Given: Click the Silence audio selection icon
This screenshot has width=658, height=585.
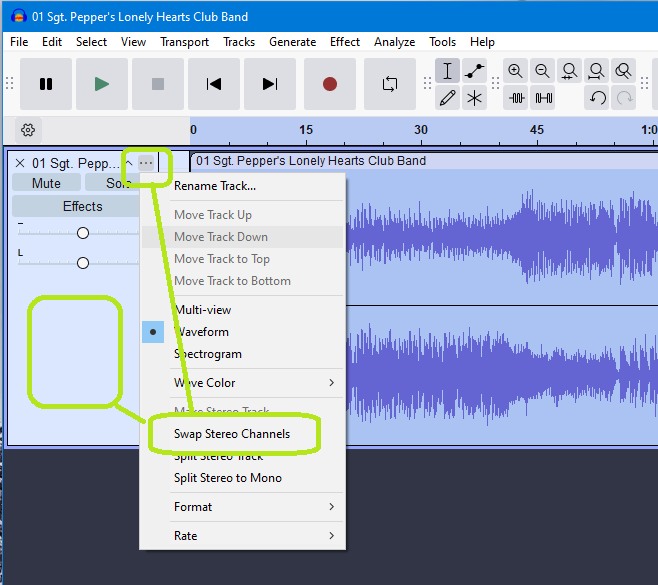Looking at the screenshot, I should tap(543, 98).
